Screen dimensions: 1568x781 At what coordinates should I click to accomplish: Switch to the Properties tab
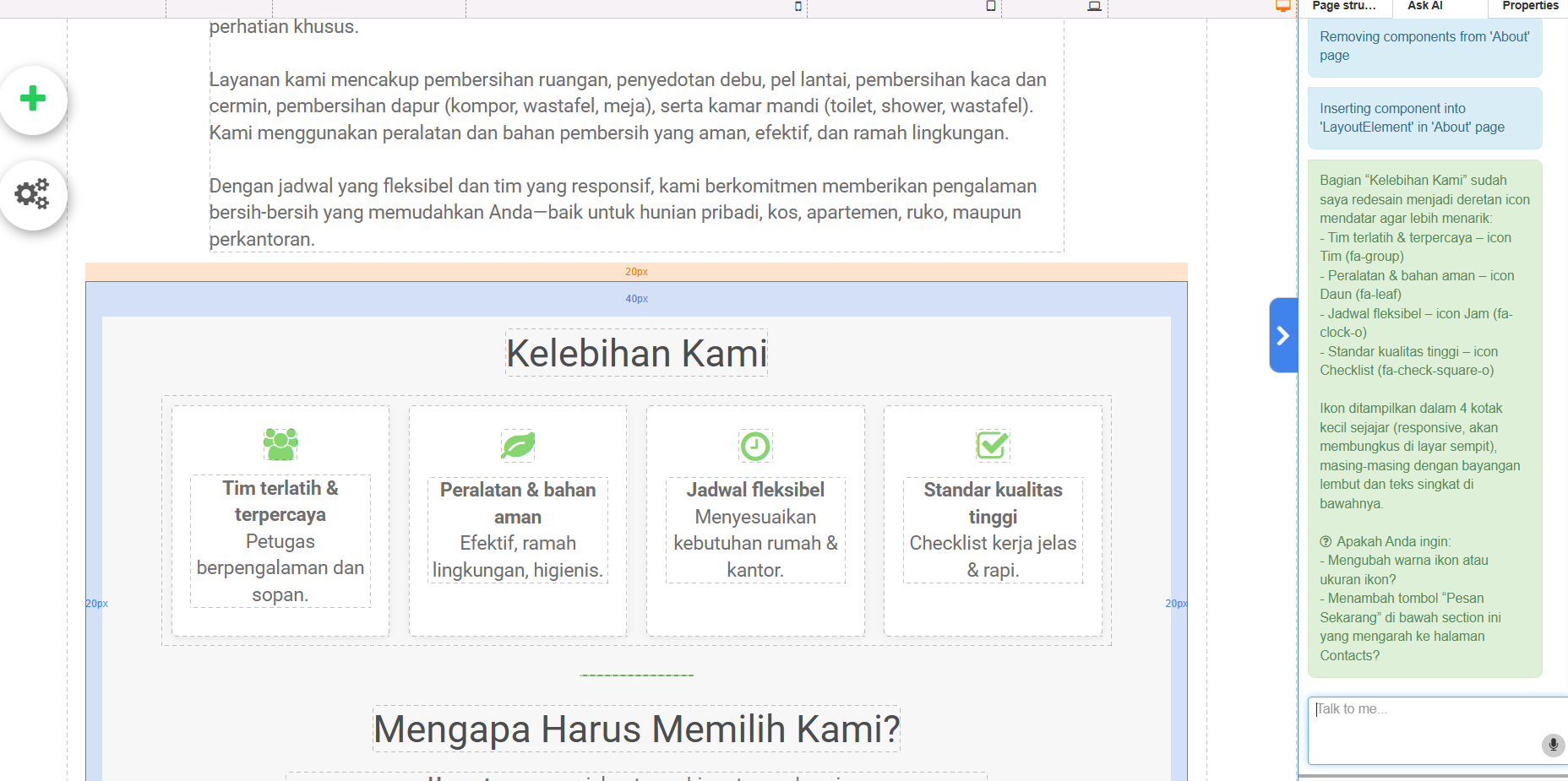pos(1529,7)
